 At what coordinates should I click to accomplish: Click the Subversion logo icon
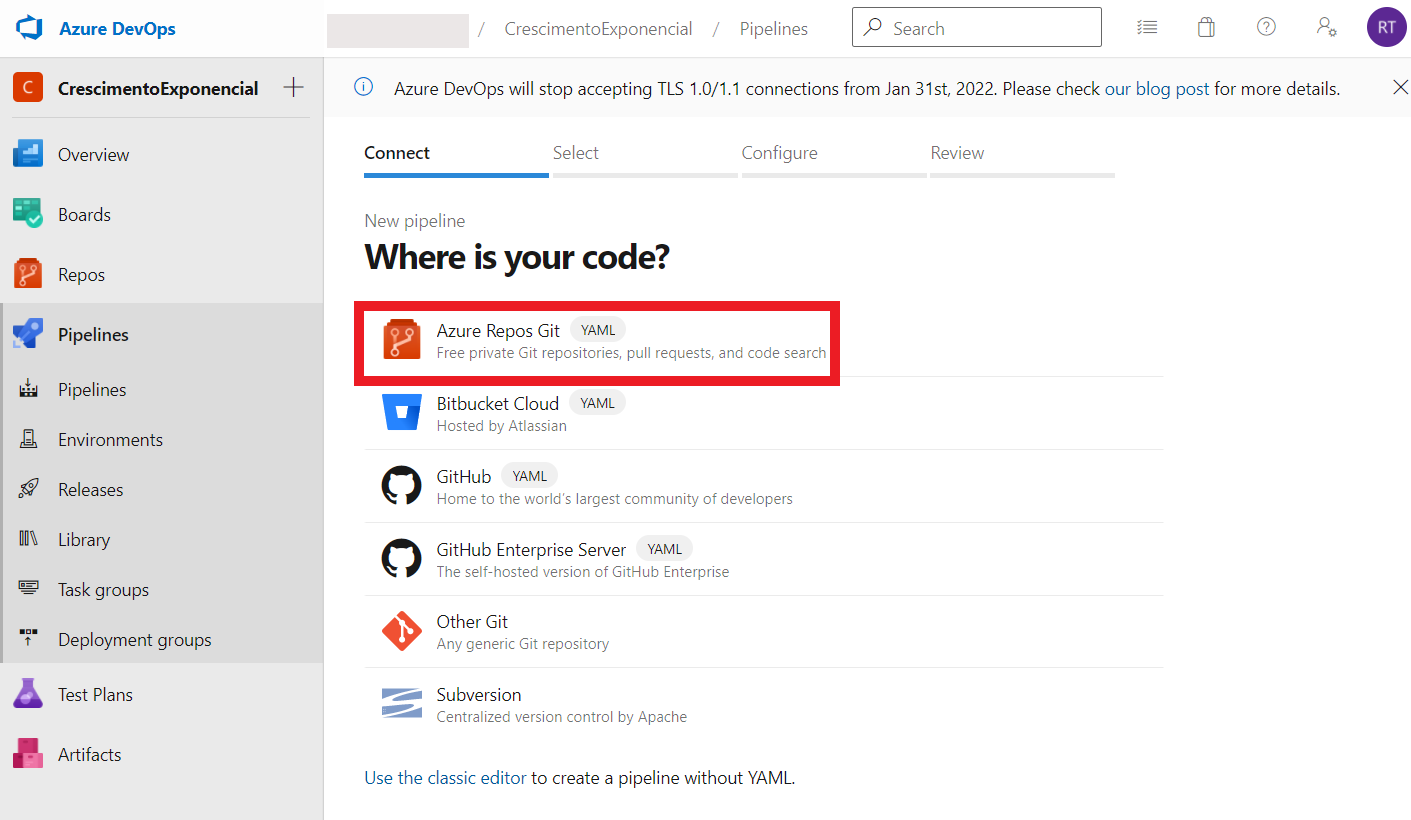point(402,703)
